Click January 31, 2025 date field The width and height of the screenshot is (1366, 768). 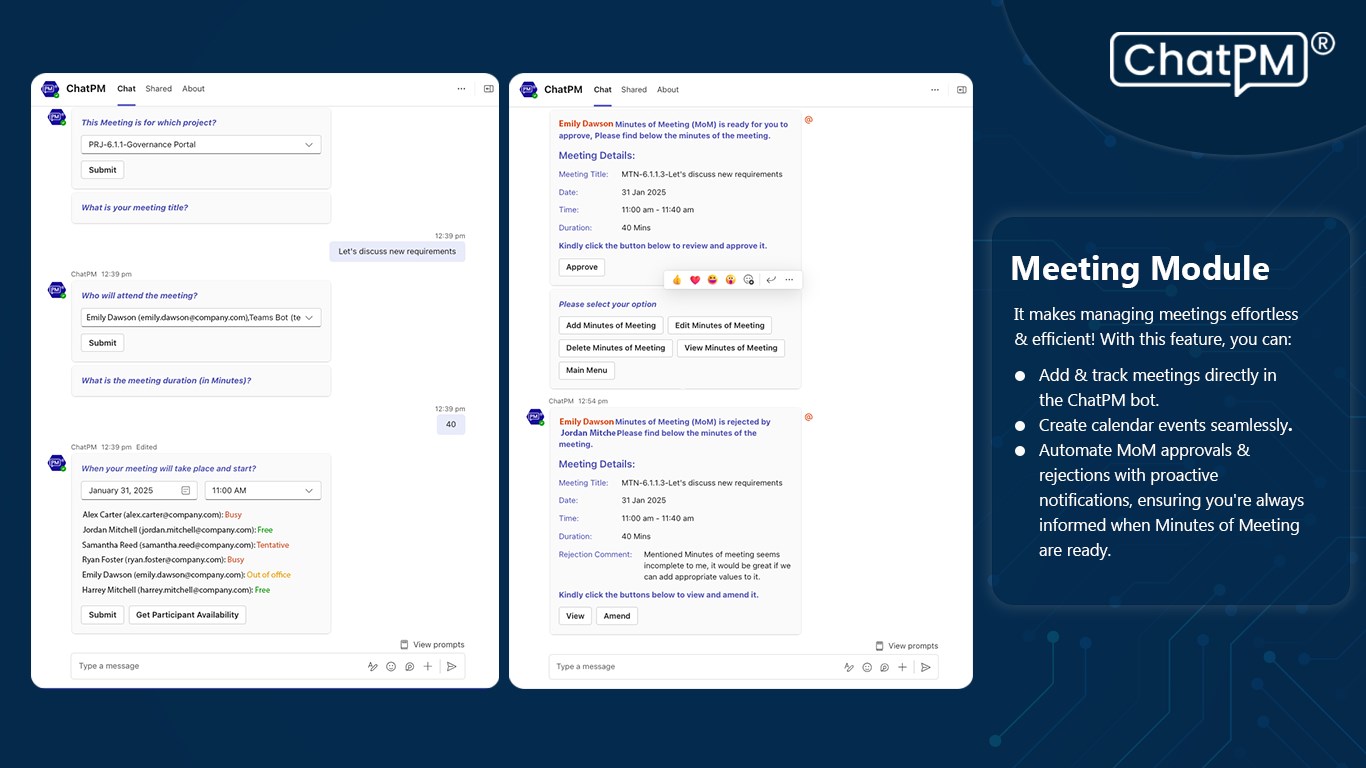point(137,490)
